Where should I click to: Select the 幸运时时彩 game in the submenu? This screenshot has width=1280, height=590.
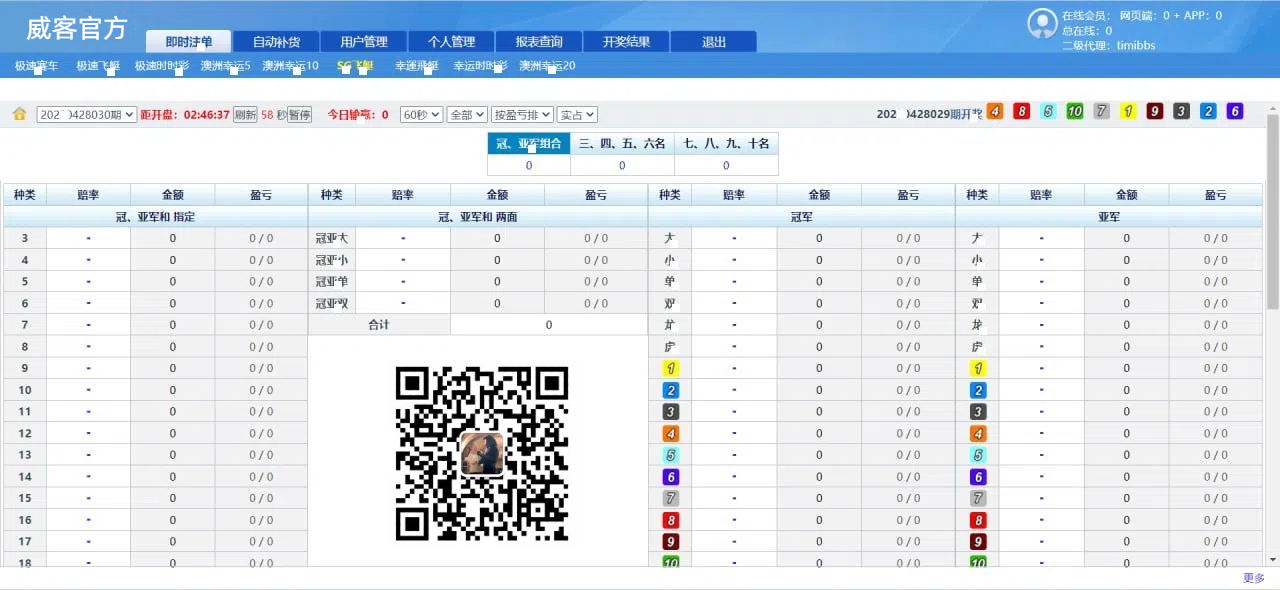coord(480,66)
